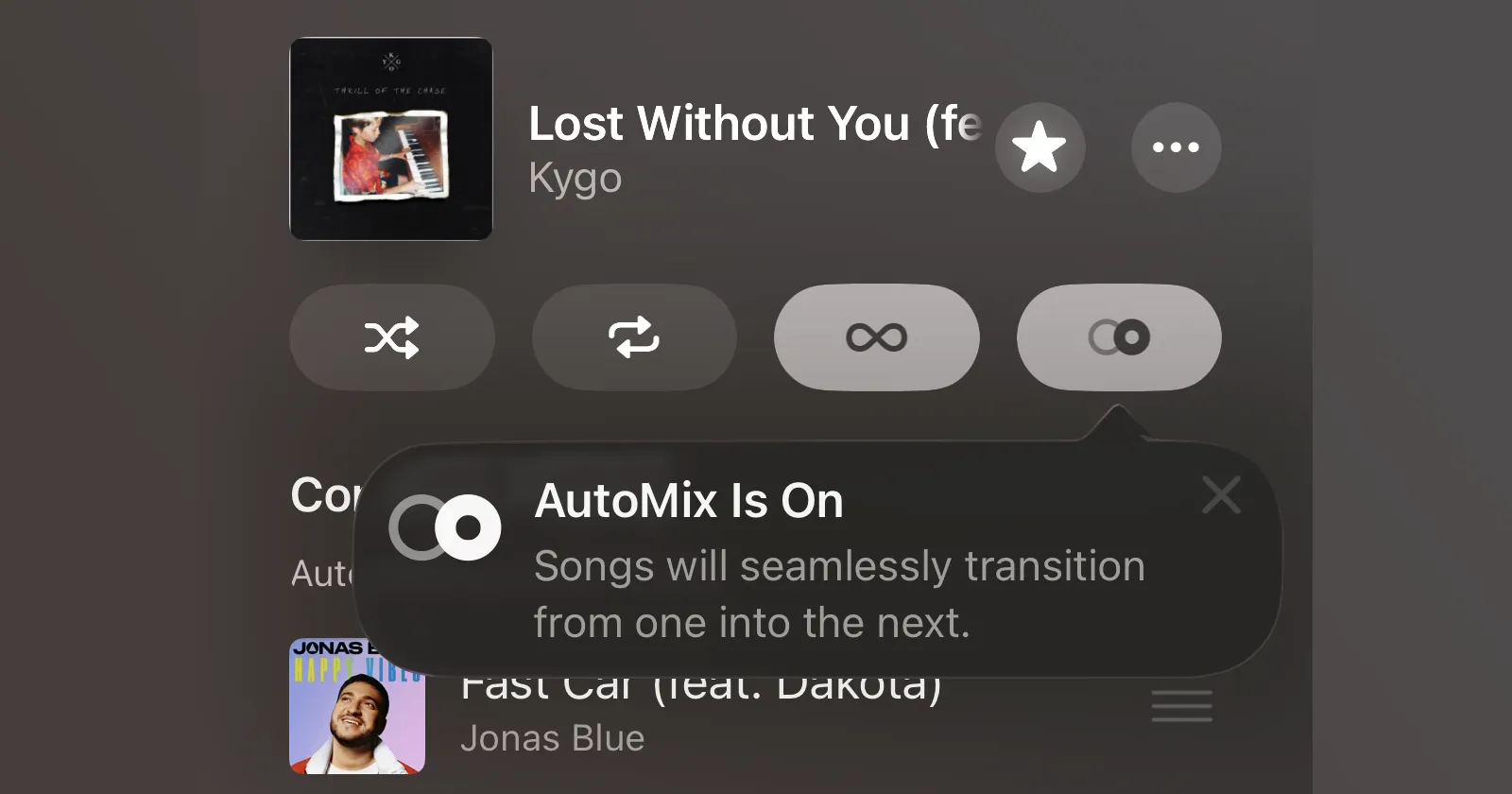Click the large AutoMix icon inside the tooltip
1512x794 pixels.
tap(445, 527)
